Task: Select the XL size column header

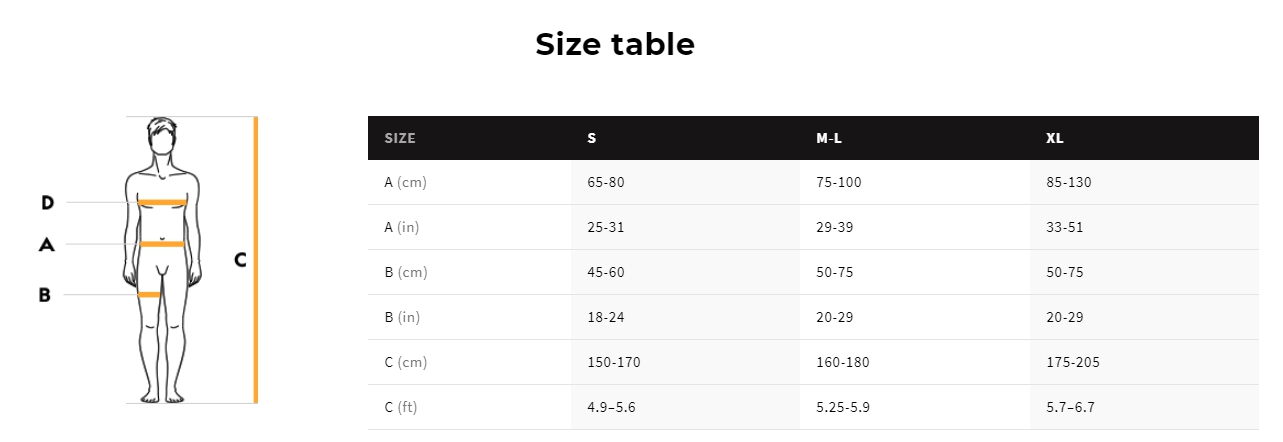Action: pos(1054,138)
